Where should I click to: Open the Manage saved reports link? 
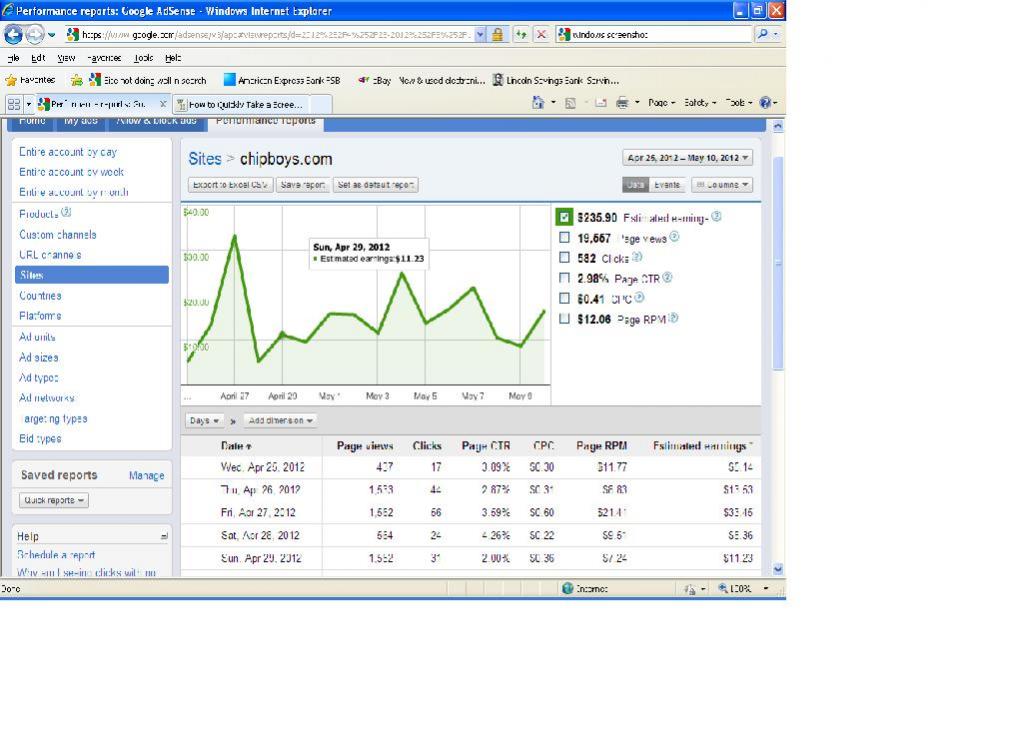(x=146, y=475)
